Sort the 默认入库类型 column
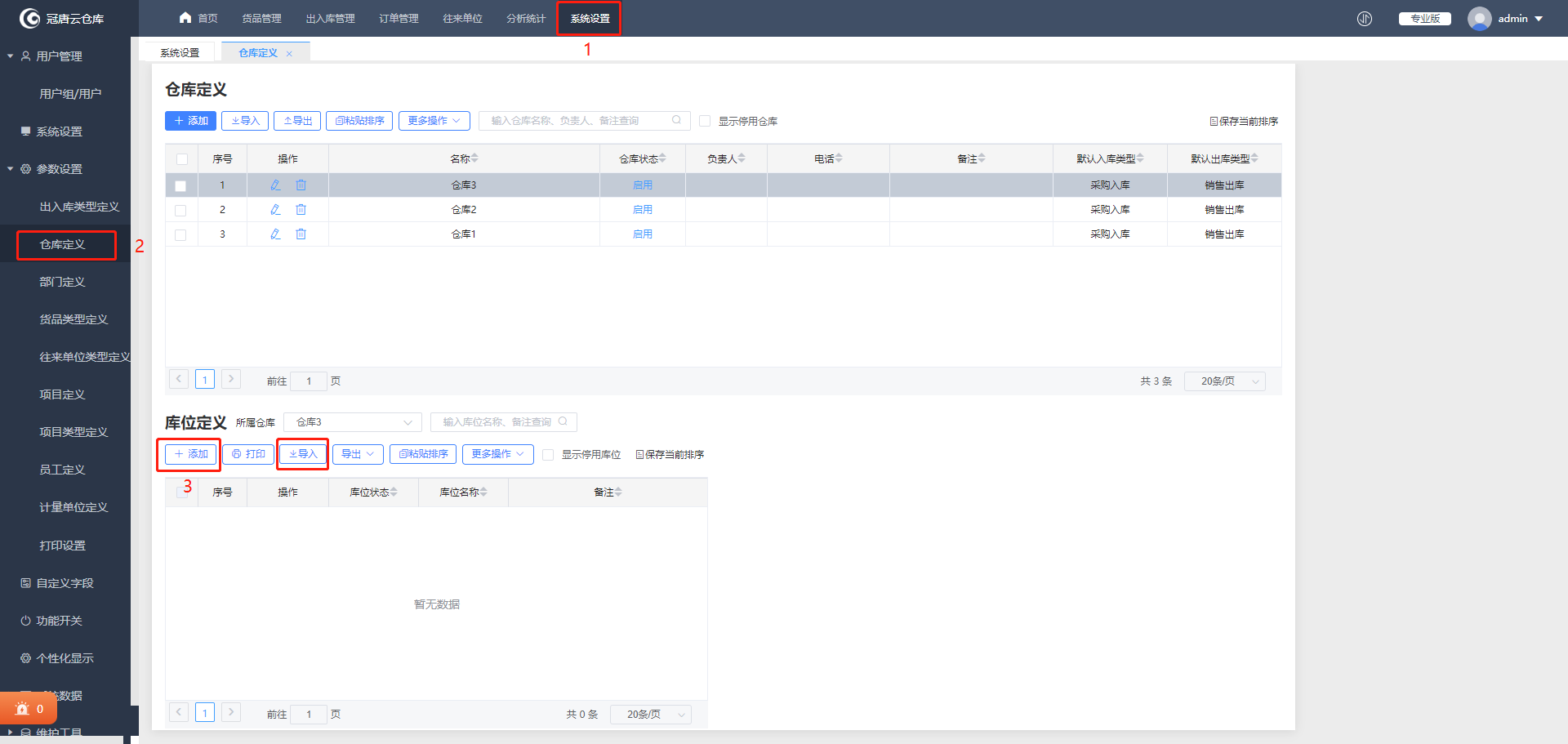Viewport: 1568px width, 744px height. 1140,158
